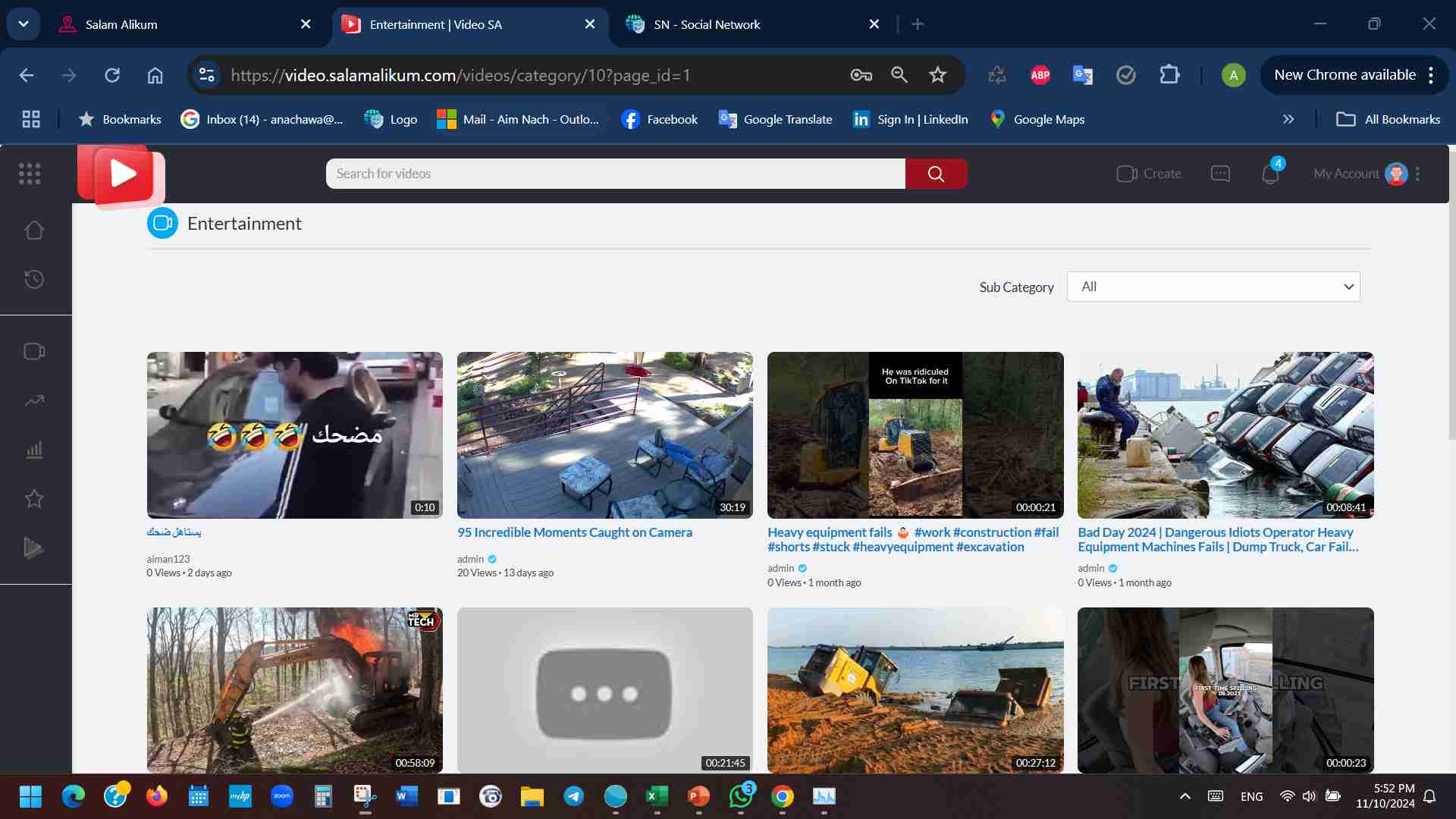Click the AdBlock Plus extension icon

[1040, 75]
